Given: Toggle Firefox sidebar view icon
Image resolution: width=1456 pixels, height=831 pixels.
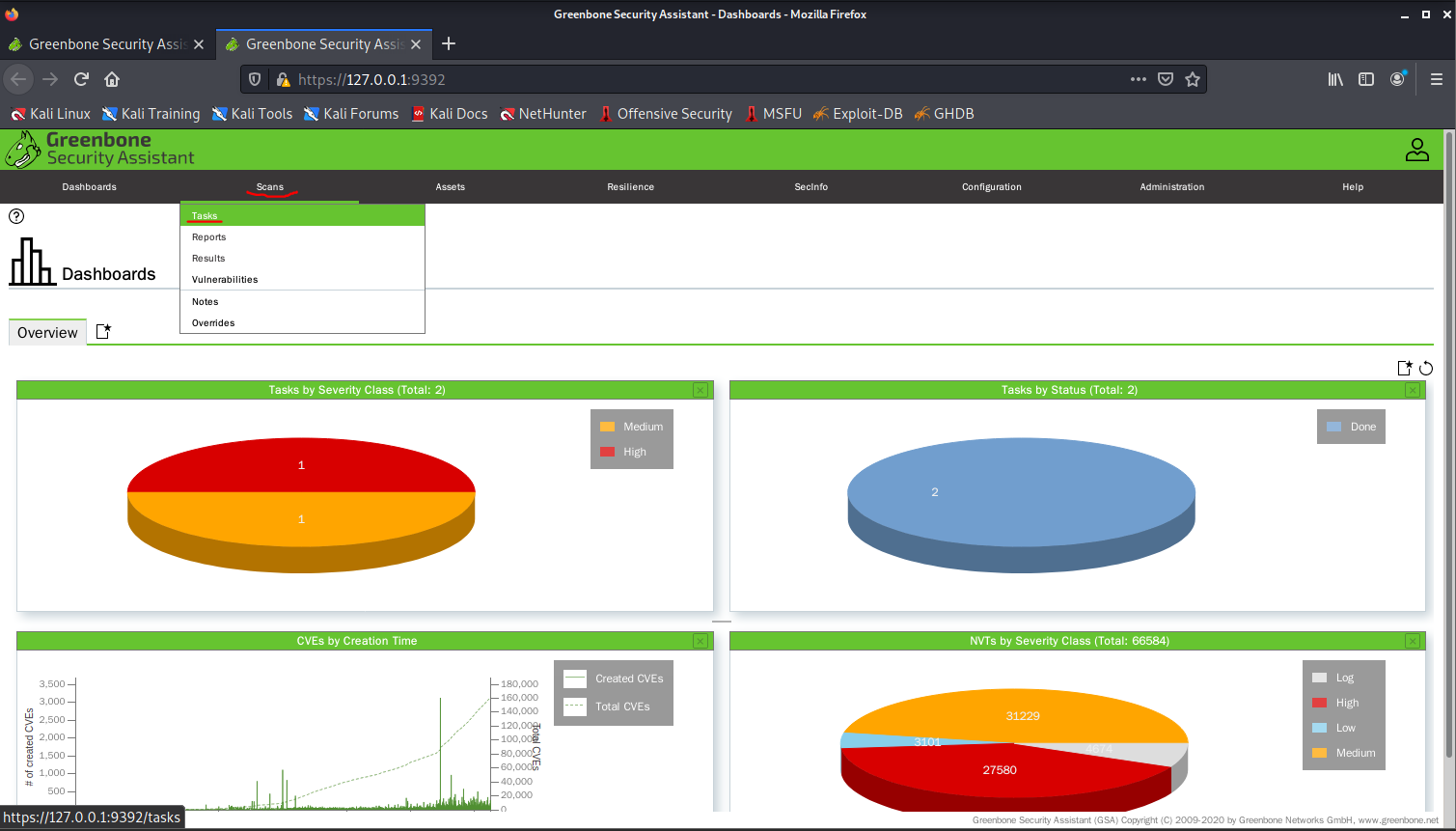Looking at the screenshot, I should click(1366, 79).
